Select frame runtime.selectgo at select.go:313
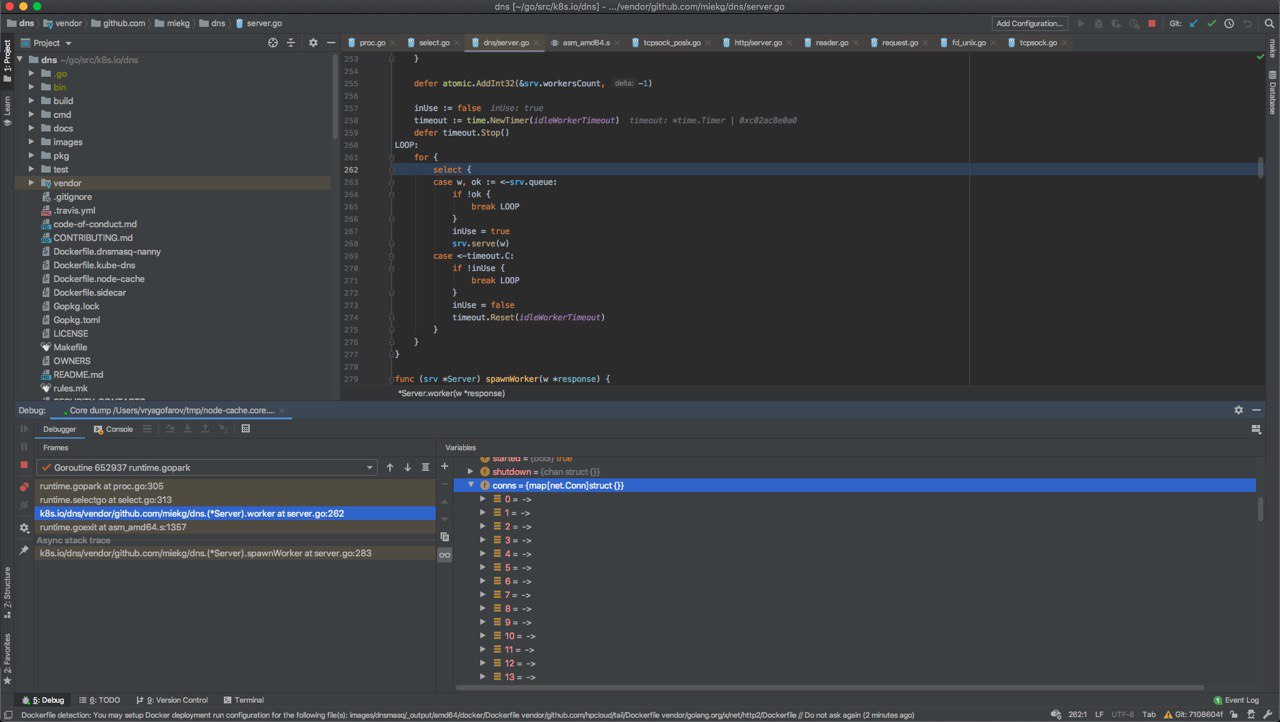This screenshot has width=1280, height=722. click(x=235, y=499)
